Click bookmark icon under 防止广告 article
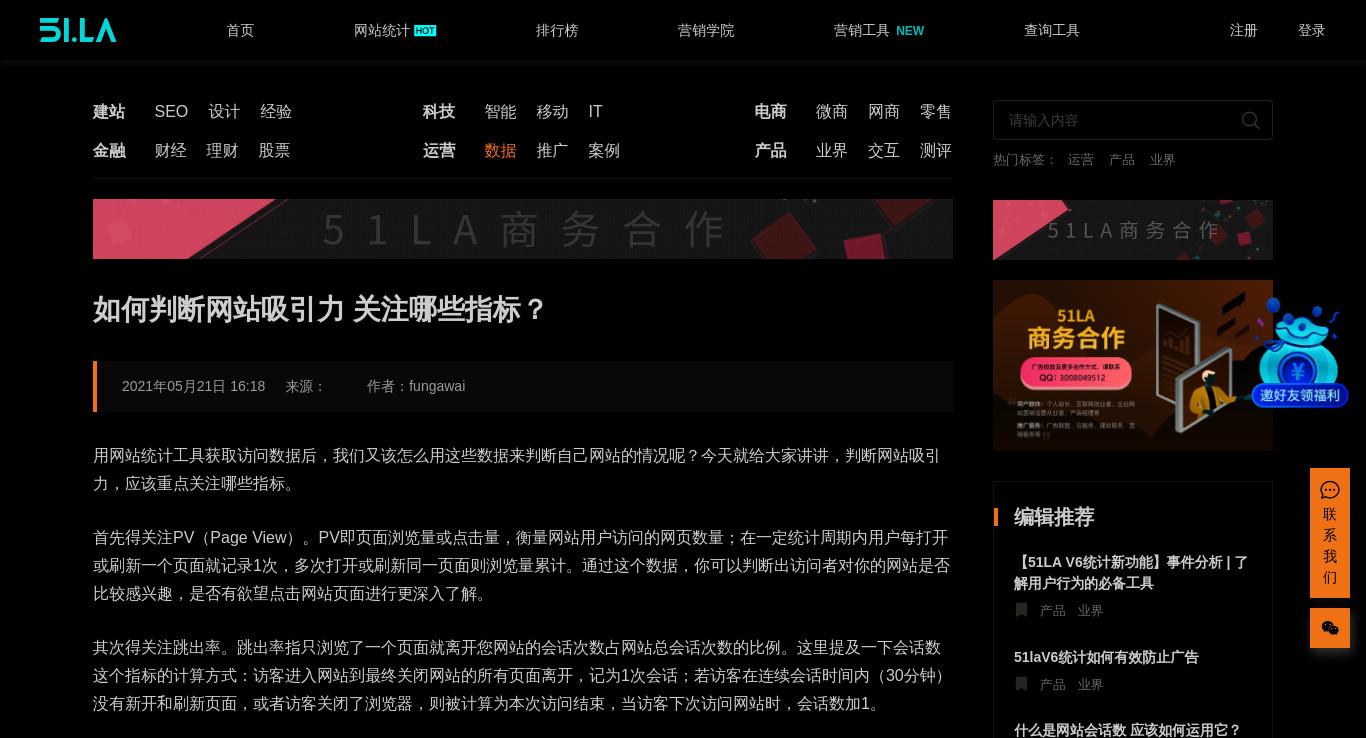Viewport: 1366px width, 738px height. point(1021,684)
